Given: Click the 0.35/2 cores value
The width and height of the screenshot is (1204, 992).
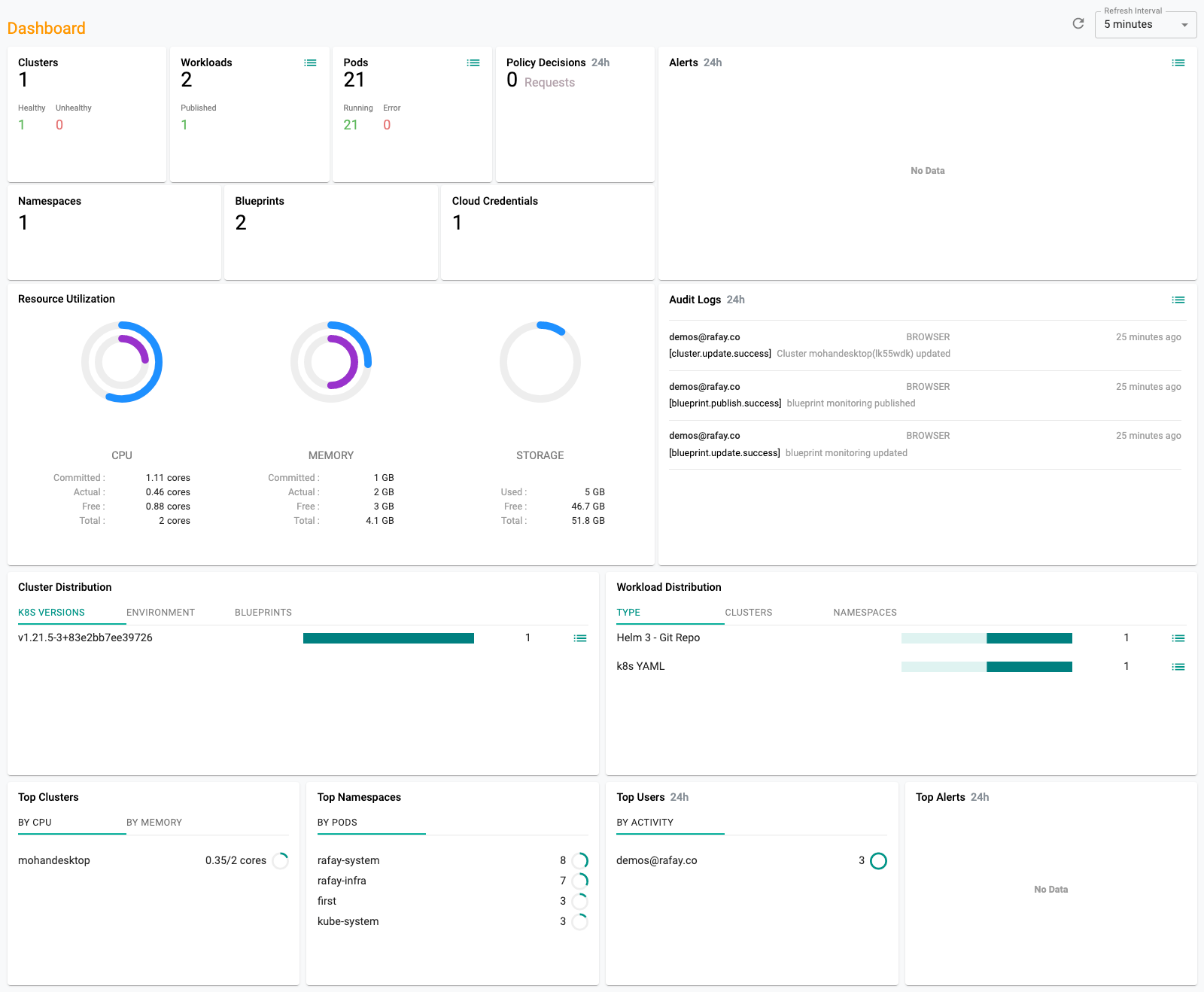Looking at the screenshot, I should click(x=236, y=860).
